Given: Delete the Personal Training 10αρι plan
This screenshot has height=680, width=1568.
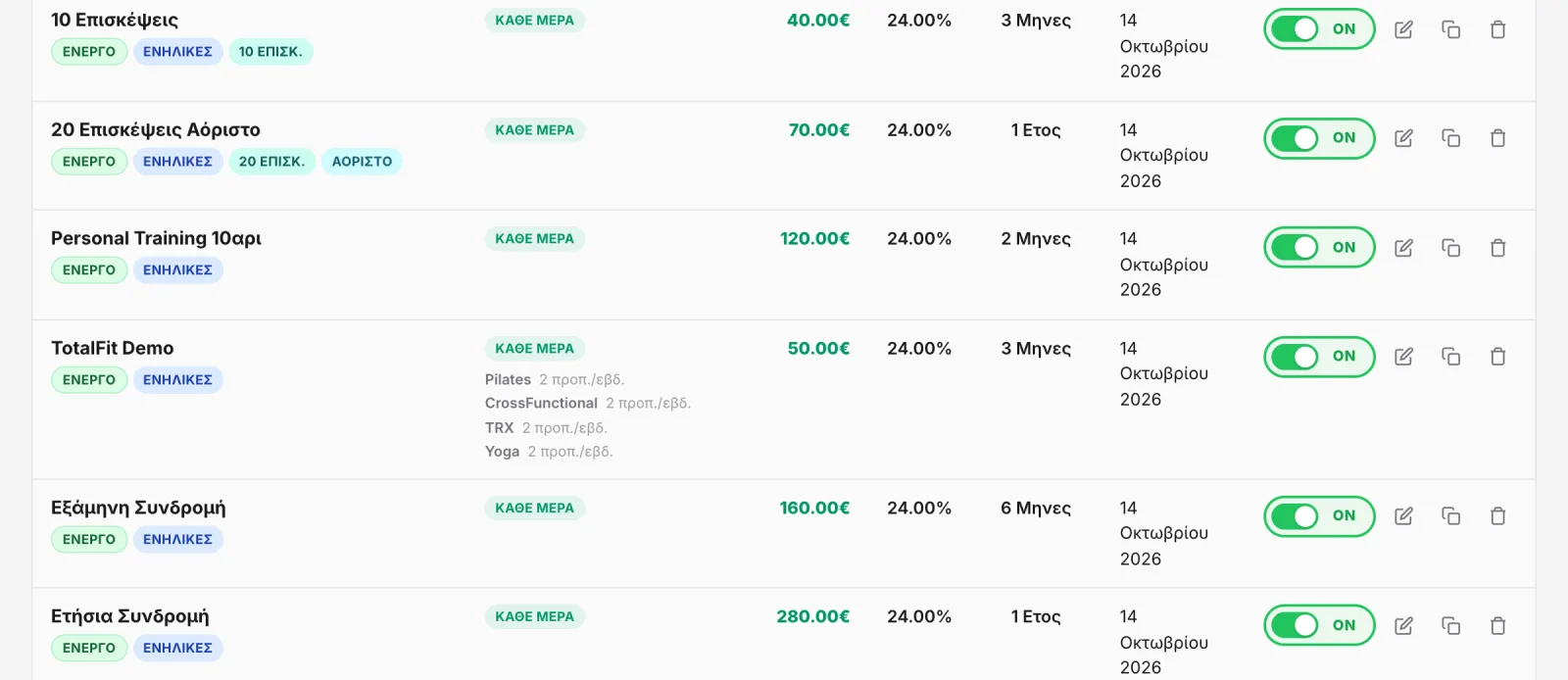Looking at the screenshot, I should pos(1497,248).
